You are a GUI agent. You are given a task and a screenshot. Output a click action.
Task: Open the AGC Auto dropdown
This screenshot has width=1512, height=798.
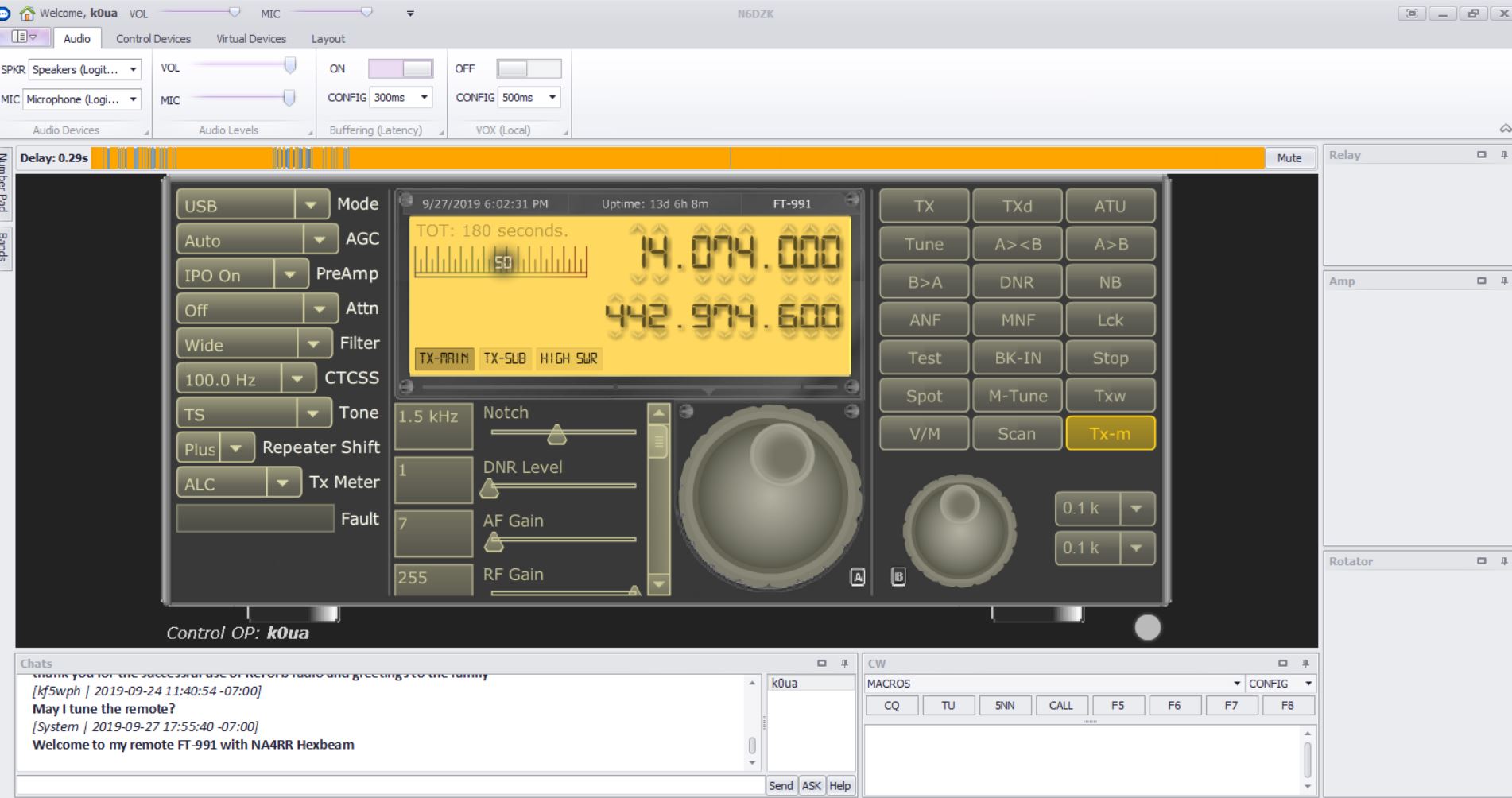320,239
